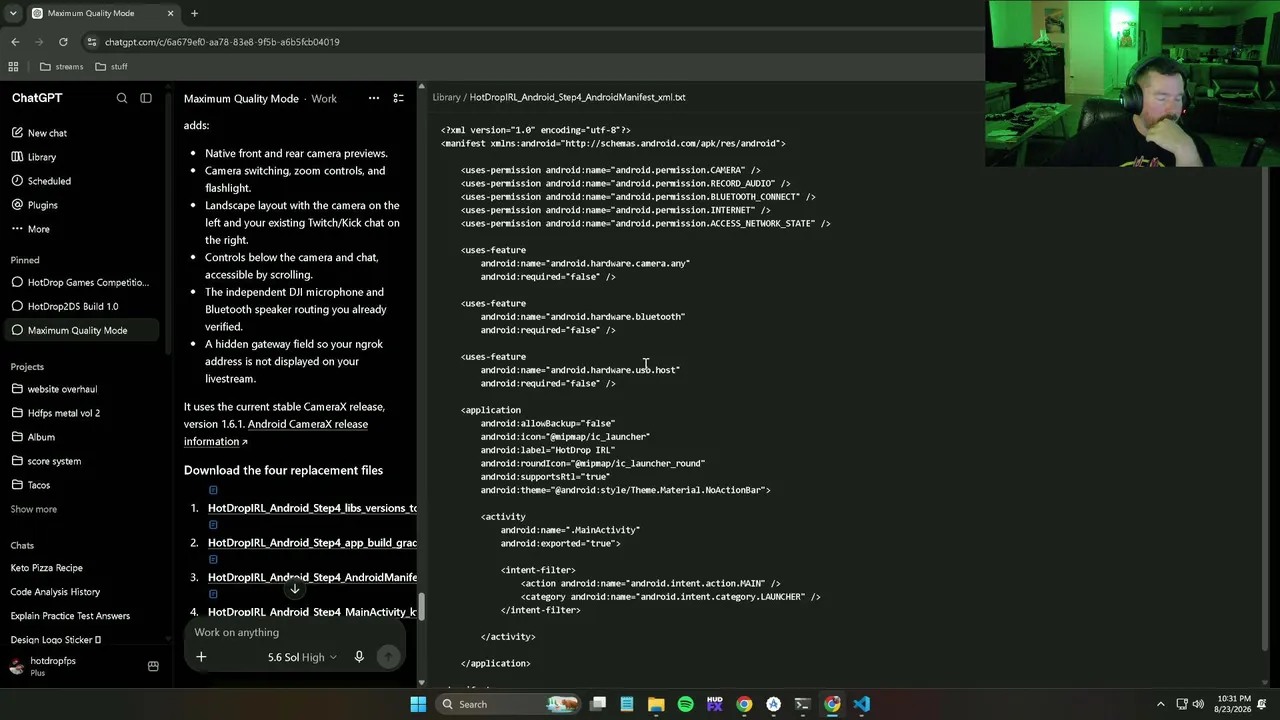Click the browser address bar URL
Image resolution: width=1280 pixels, height=720 pixels.
(x=222, y=42)
